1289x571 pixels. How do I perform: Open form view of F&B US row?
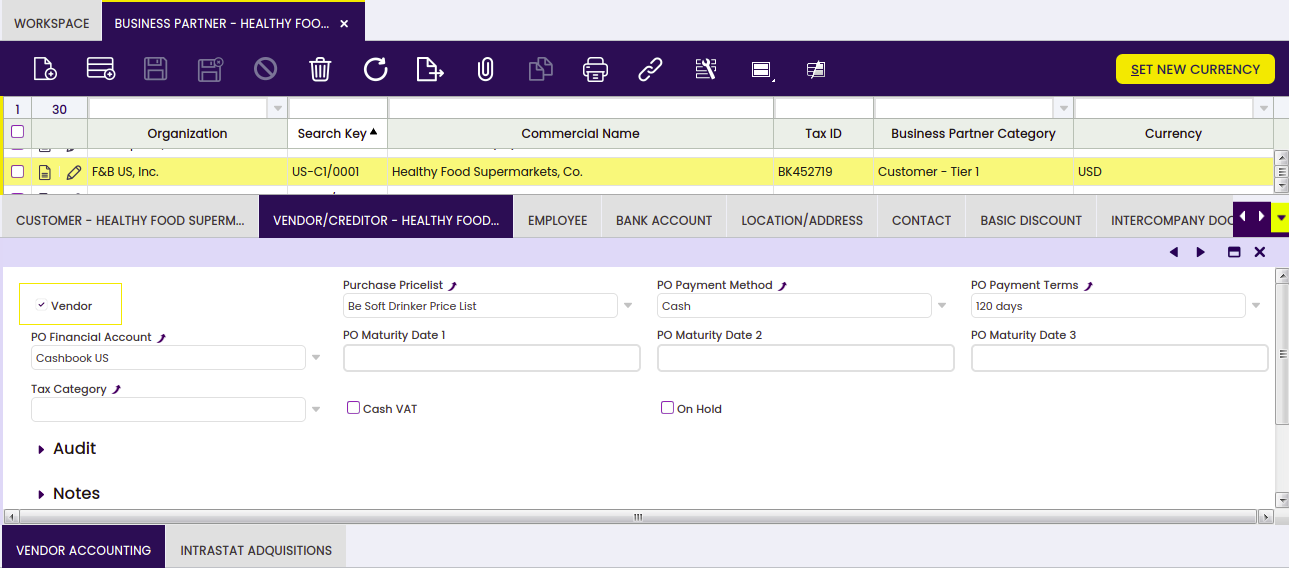click(x=45, y=172)
